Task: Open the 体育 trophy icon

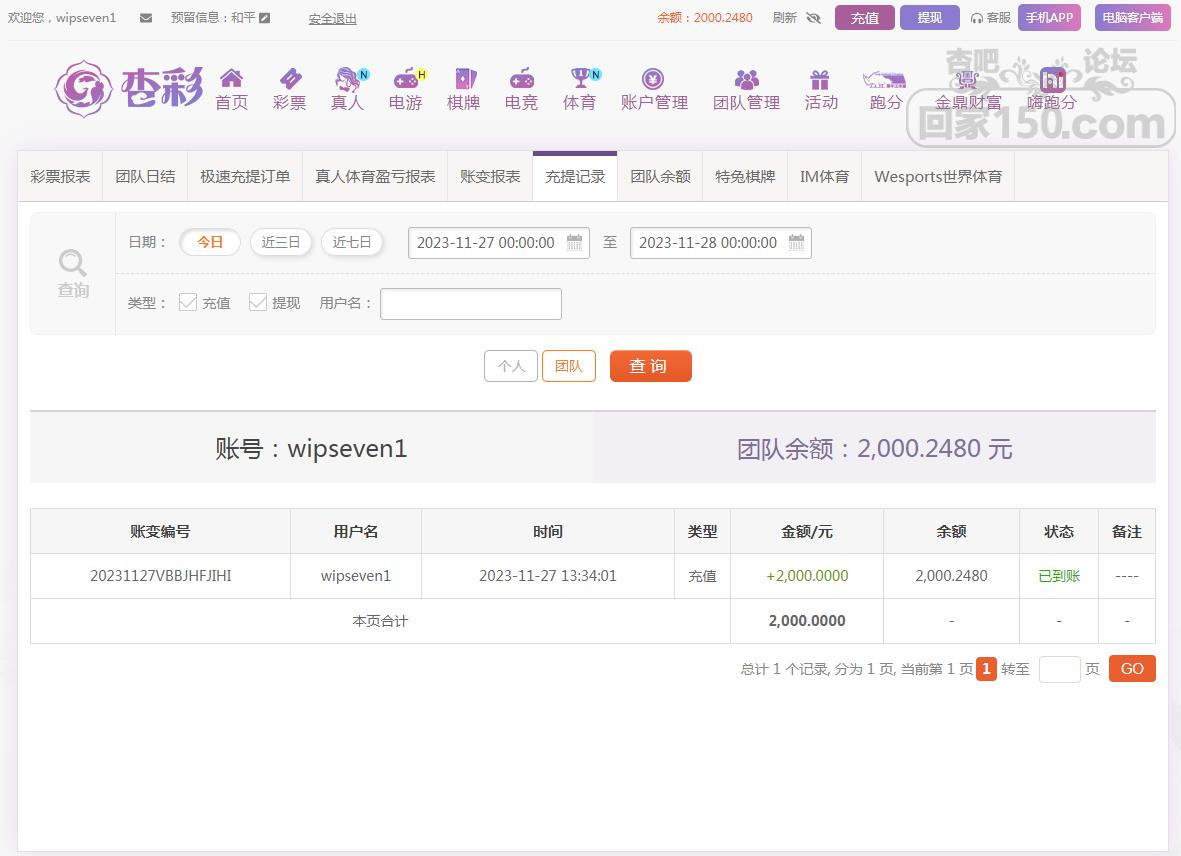Action: tap(579, 79)
